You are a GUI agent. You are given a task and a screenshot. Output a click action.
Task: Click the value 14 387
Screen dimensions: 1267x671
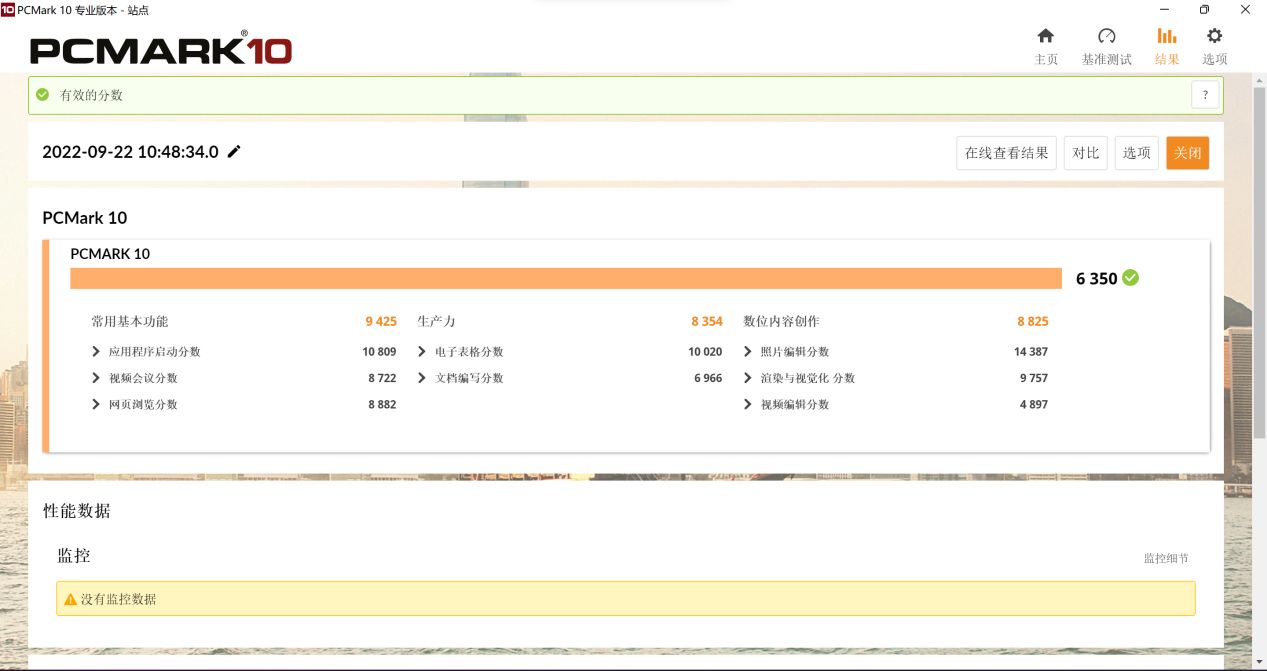click(1031, 352)
